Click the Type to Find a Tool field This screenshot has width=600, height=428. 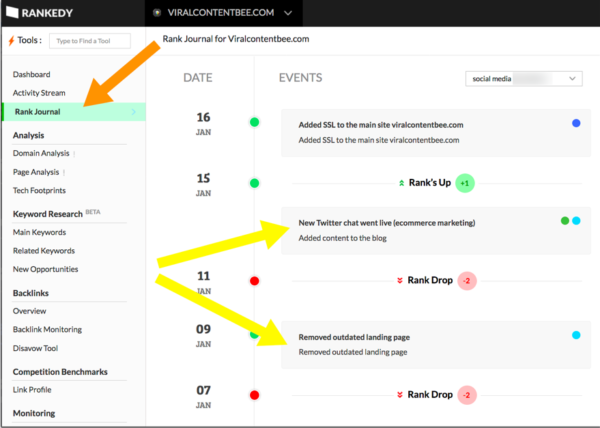pyautogui.click(x=90, y=41)
